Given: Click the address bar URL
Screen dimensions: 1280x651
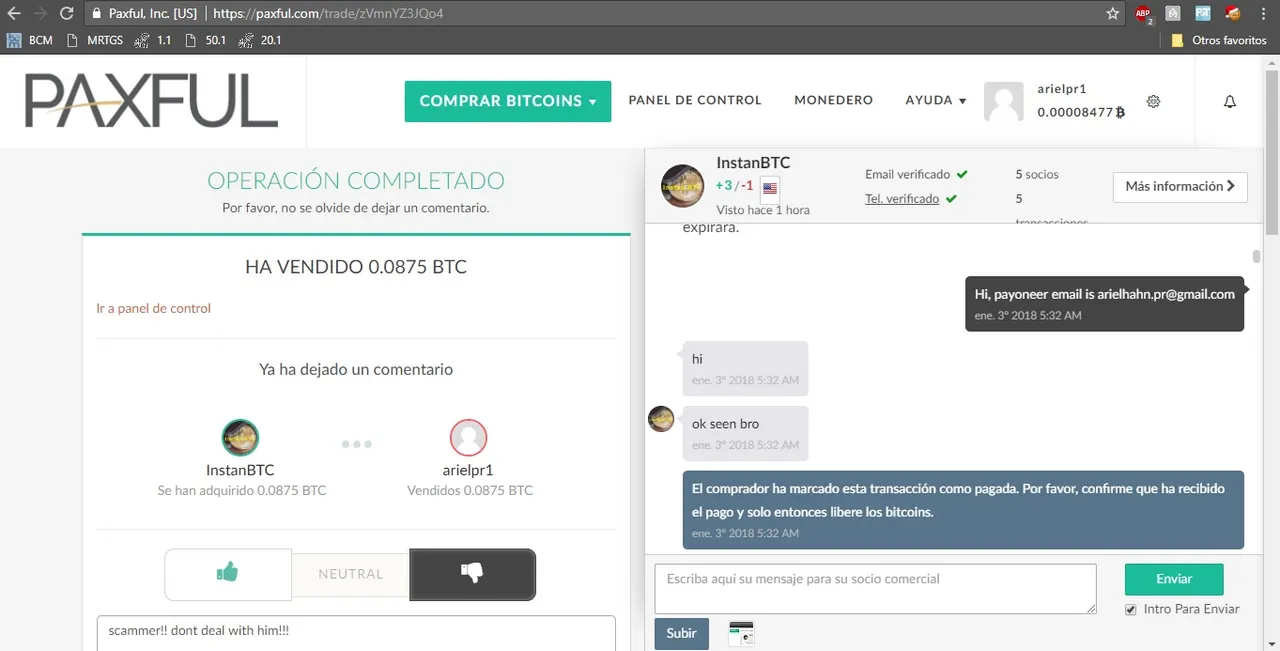Looking at the screenshot, I should tap(328, 14).
